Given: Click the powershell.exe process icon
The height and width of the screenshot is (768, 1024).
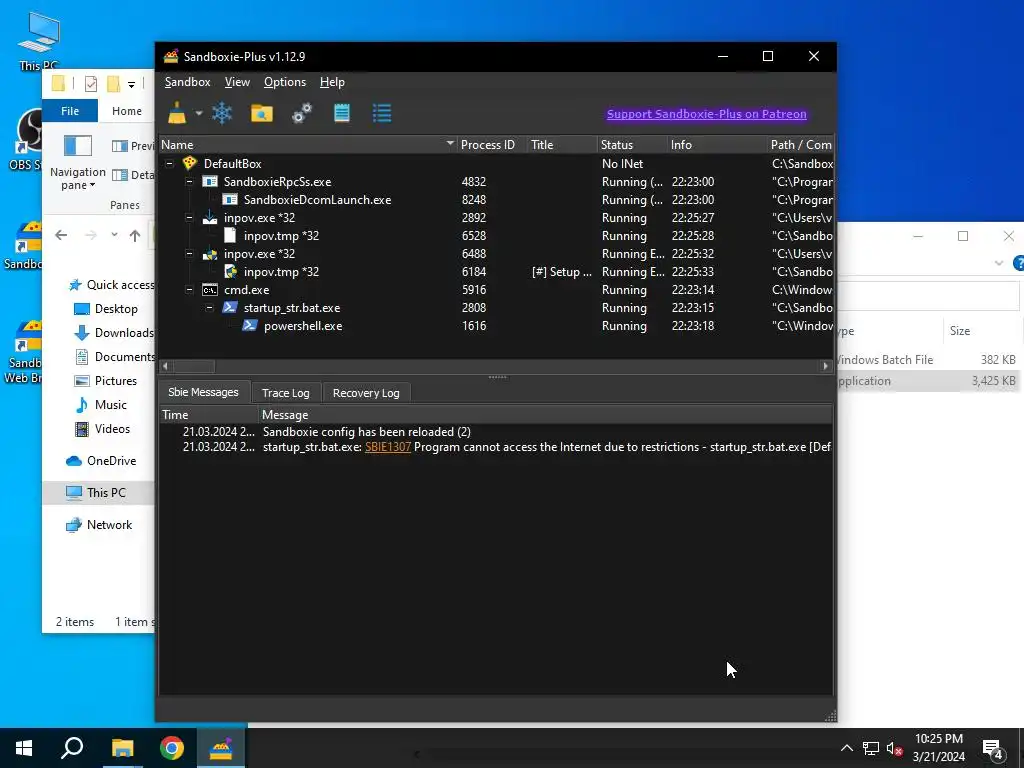Looking at the screenshot, I should coord(249,325).
